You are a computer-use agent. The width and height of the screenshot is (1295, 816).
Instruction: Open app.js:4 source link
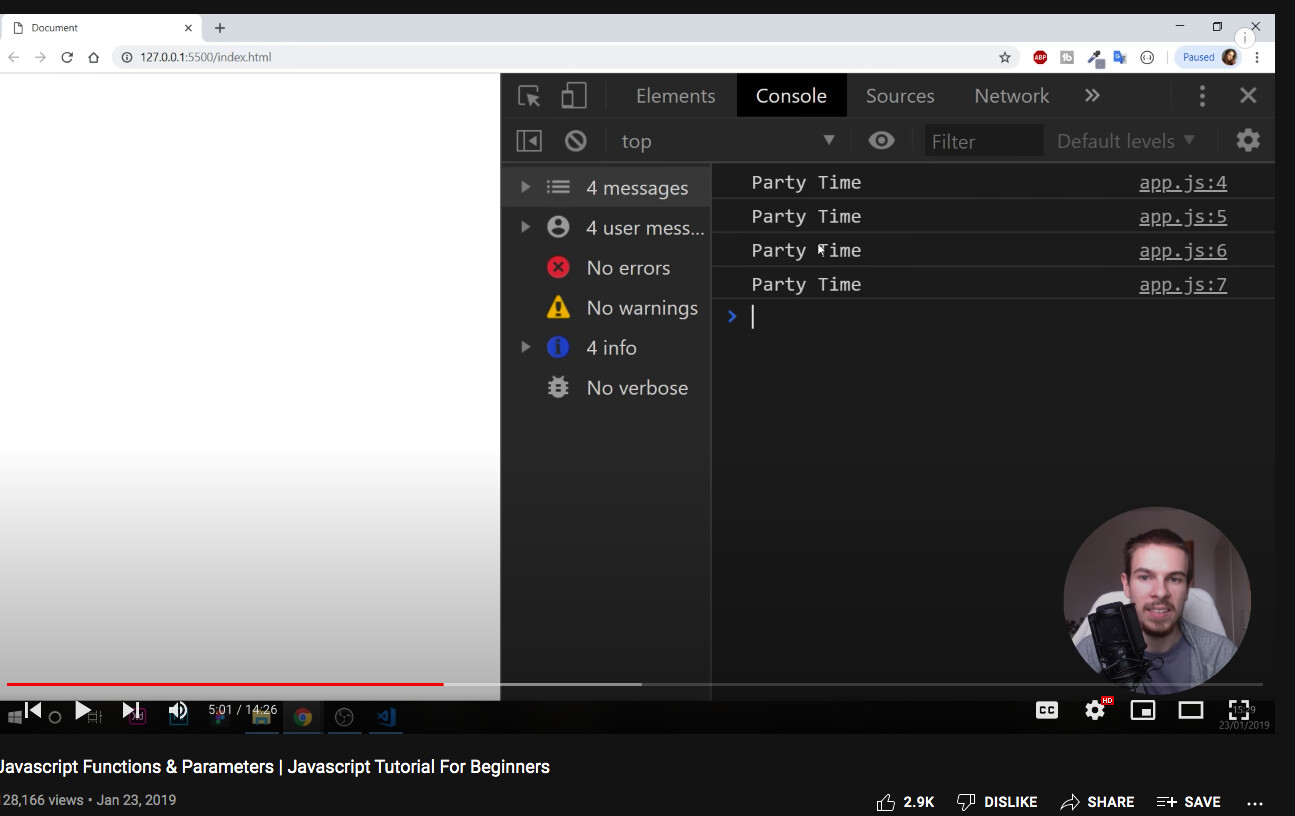point(1183,182)
